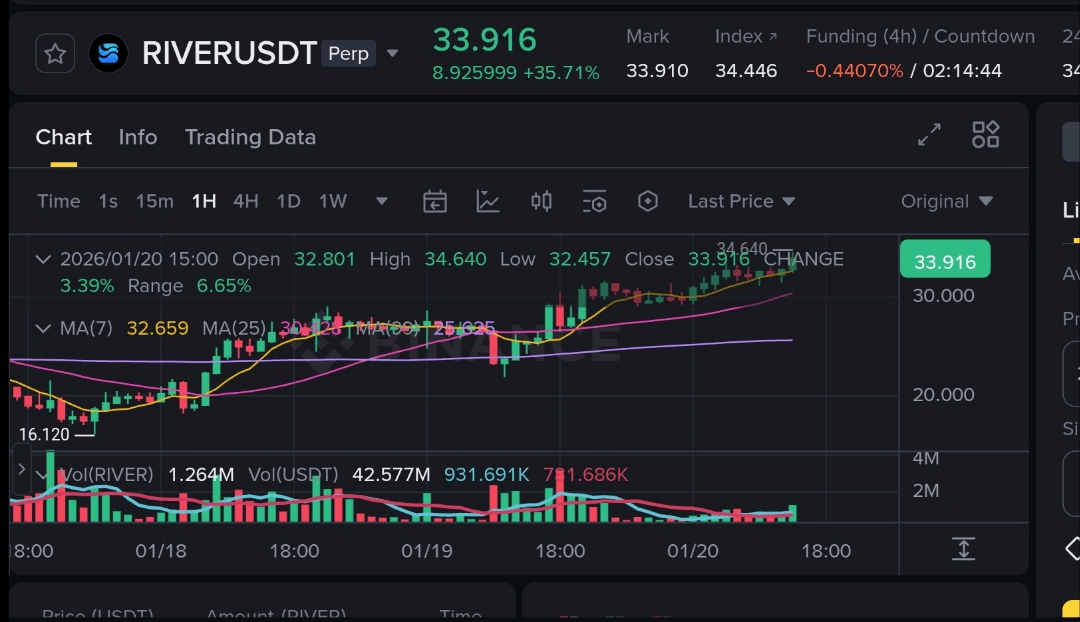Collapse the MA indicator legend chevron

43,328
